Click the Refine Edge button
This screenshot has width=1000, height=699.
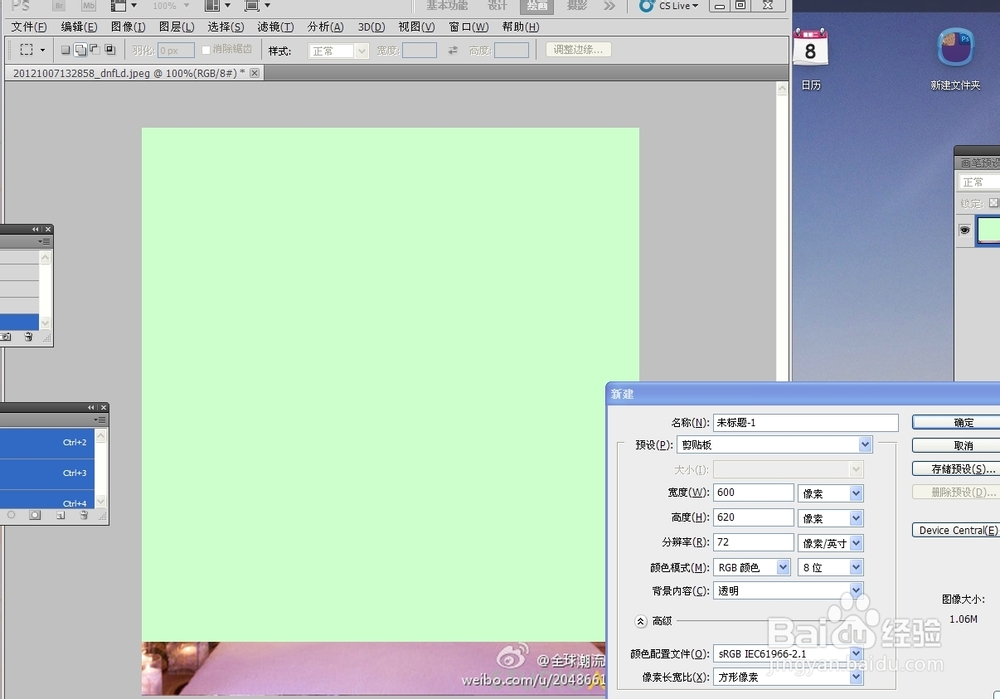[578, 50]
